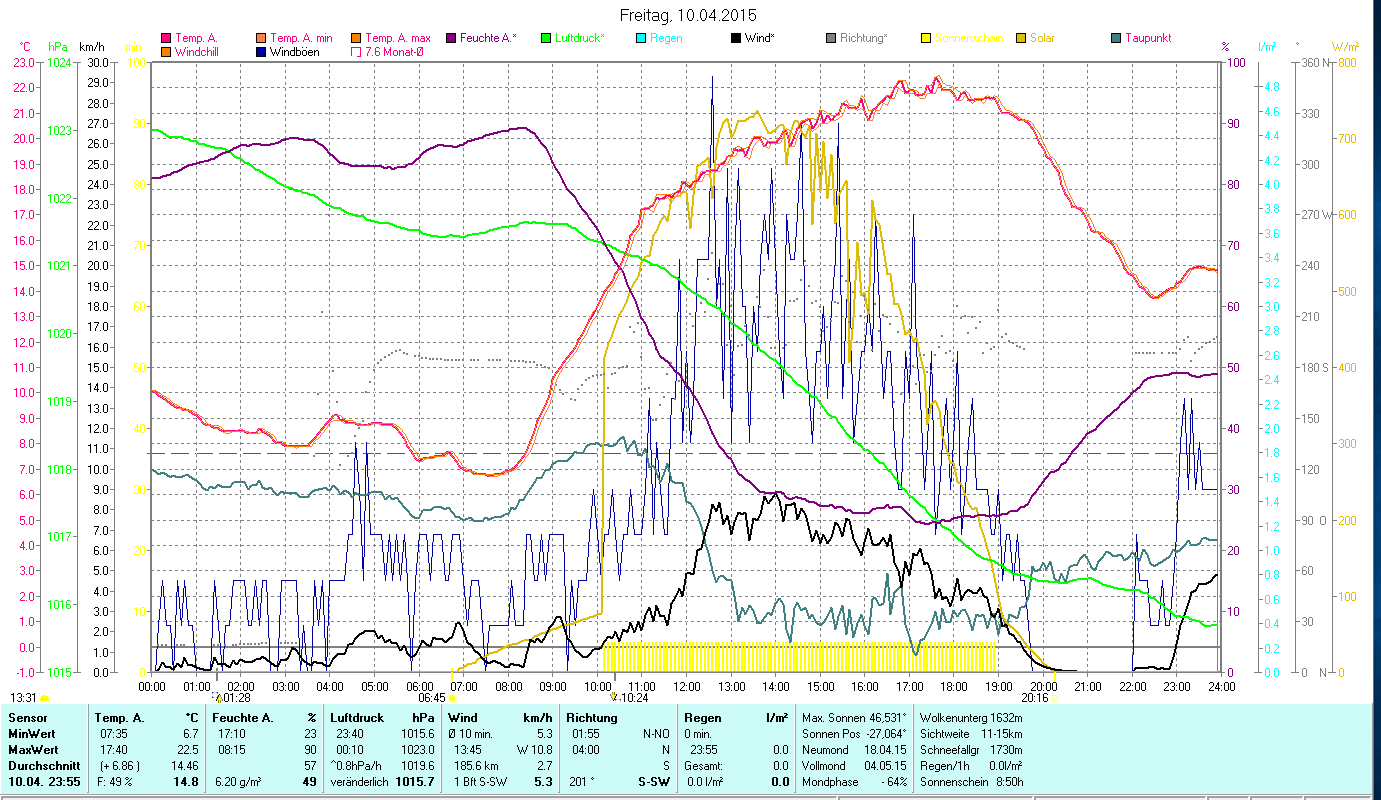Click the chart title Freitag, 10.04.2015
The height and width of the screenshot is (800, 1381).
tap(689, 15)
